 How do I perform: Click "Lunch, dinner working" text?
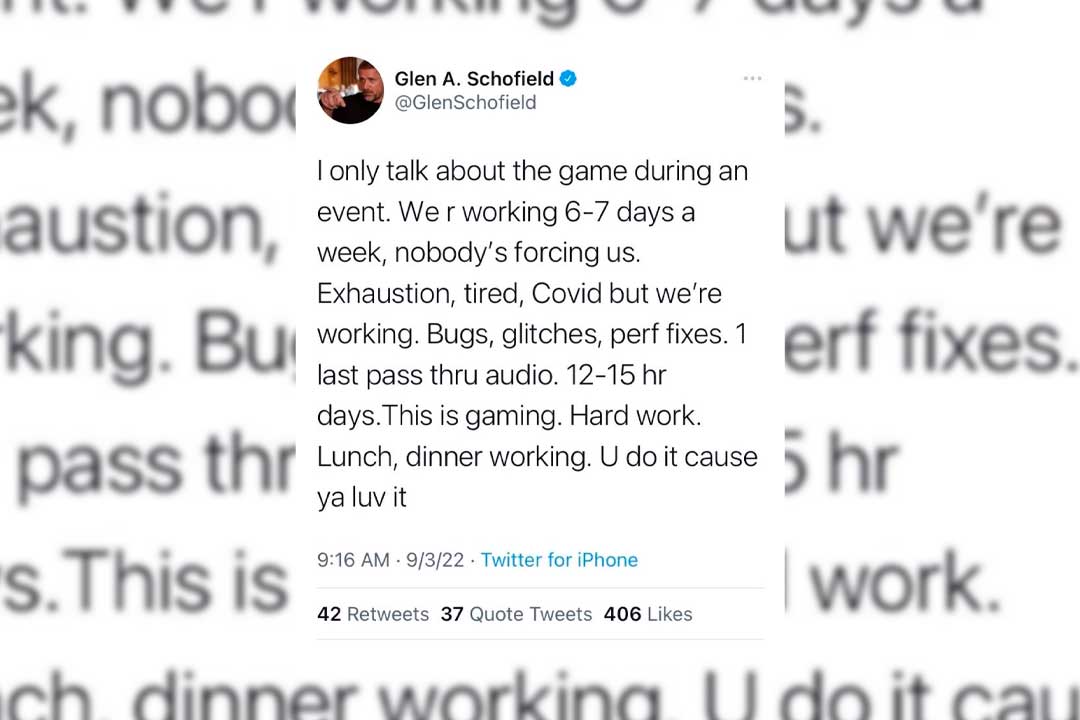click(453, 456)
